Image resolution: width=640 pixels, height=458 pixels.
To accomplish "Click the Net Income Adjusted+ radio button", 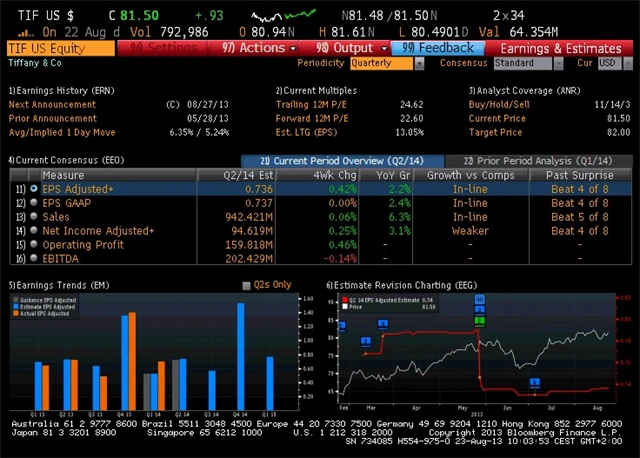I will pos(34,230).
